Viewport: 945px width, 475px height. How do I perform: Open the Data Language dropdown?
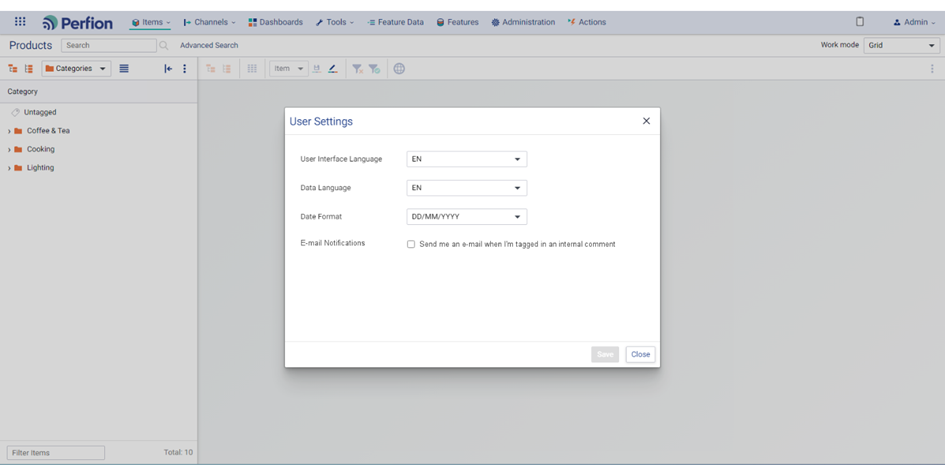tap(466, 188)
